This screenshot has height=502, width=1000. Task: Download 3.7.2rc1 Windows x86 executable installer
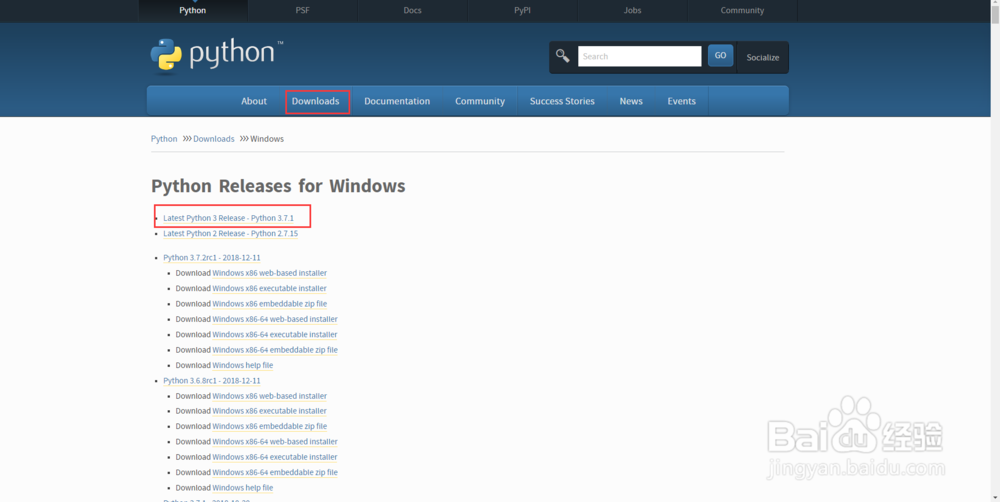pyautogui.click(x=269, y=288)
